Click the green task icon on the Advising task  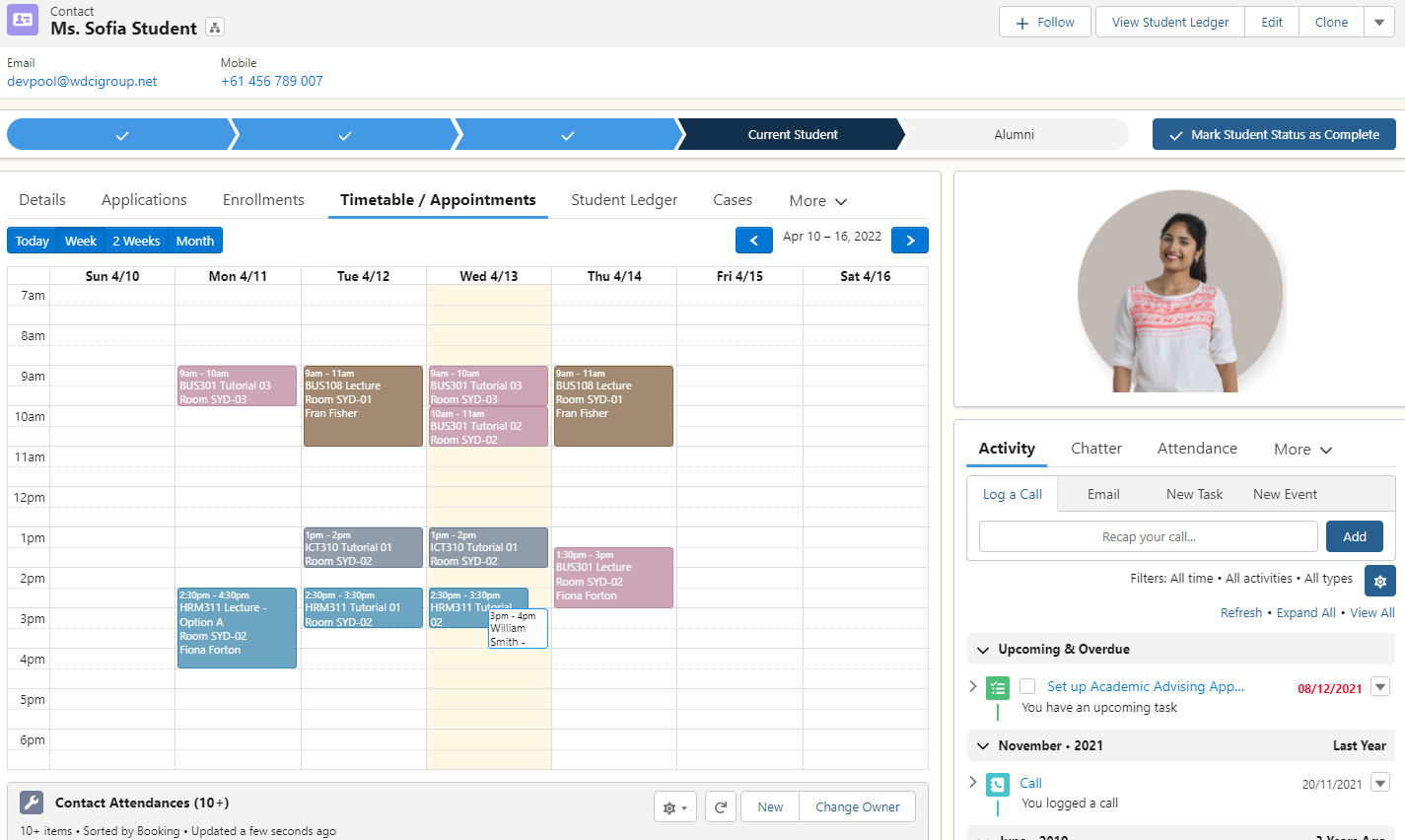tap(997, 687)
